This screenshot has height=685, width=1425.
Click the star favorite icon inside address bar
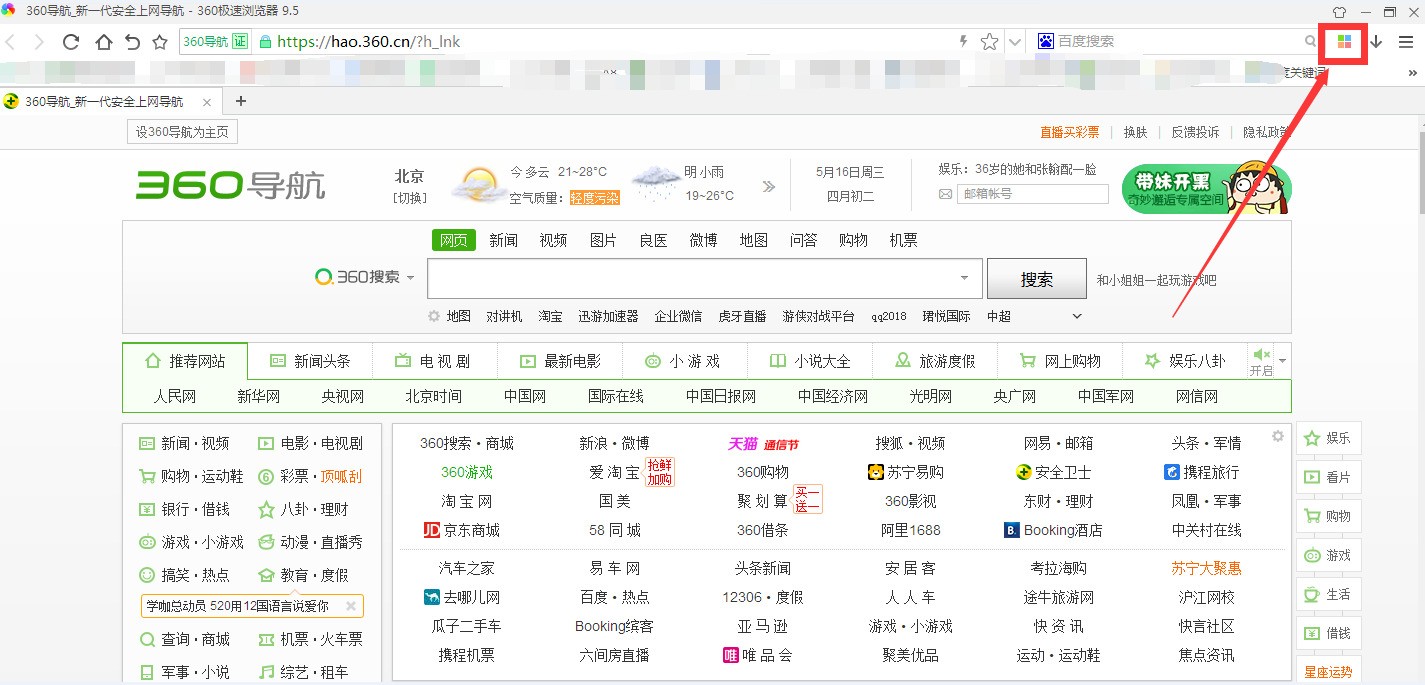click(989, 42)
